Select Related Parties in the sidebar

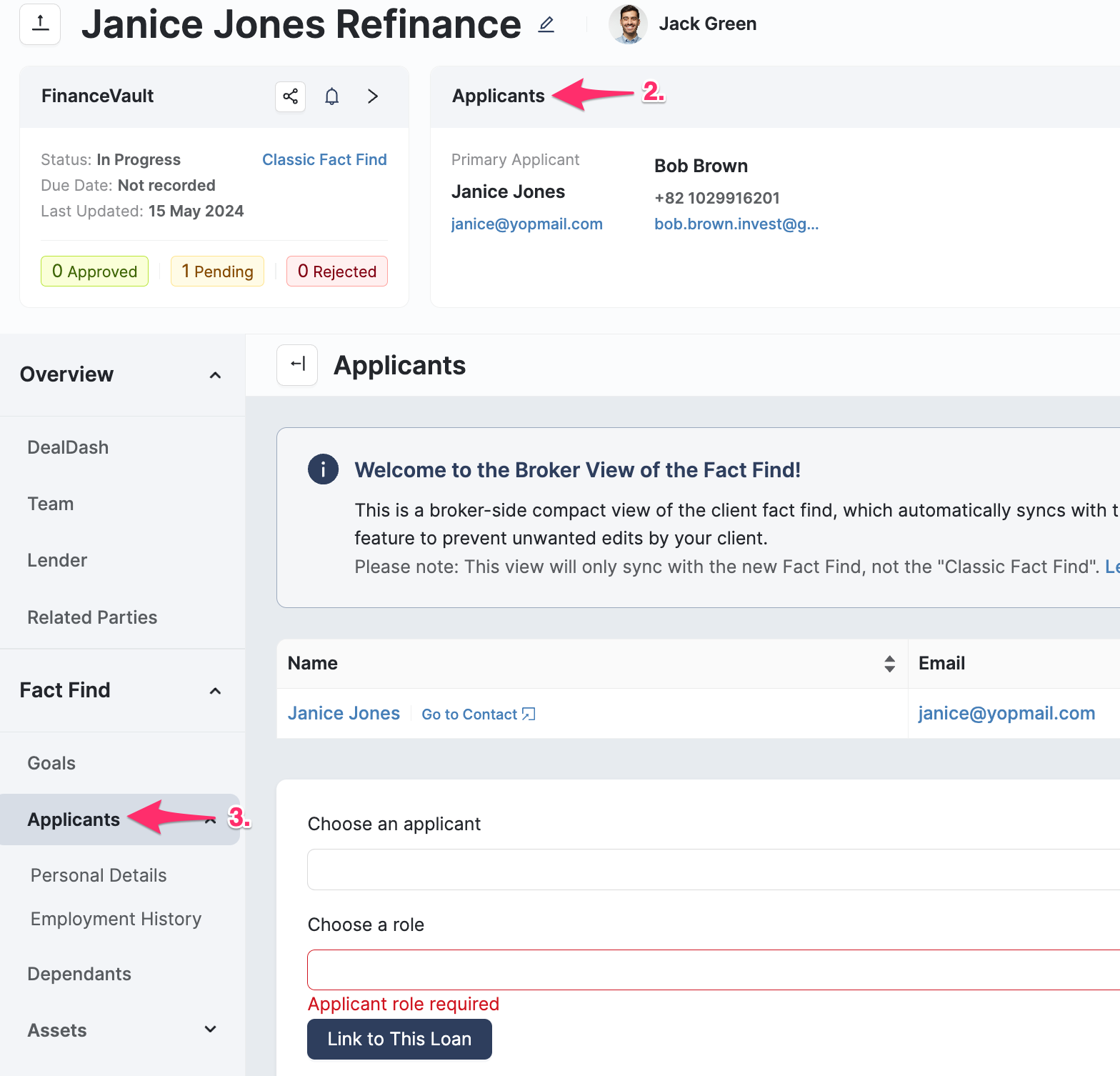click(x=92, y=617)
